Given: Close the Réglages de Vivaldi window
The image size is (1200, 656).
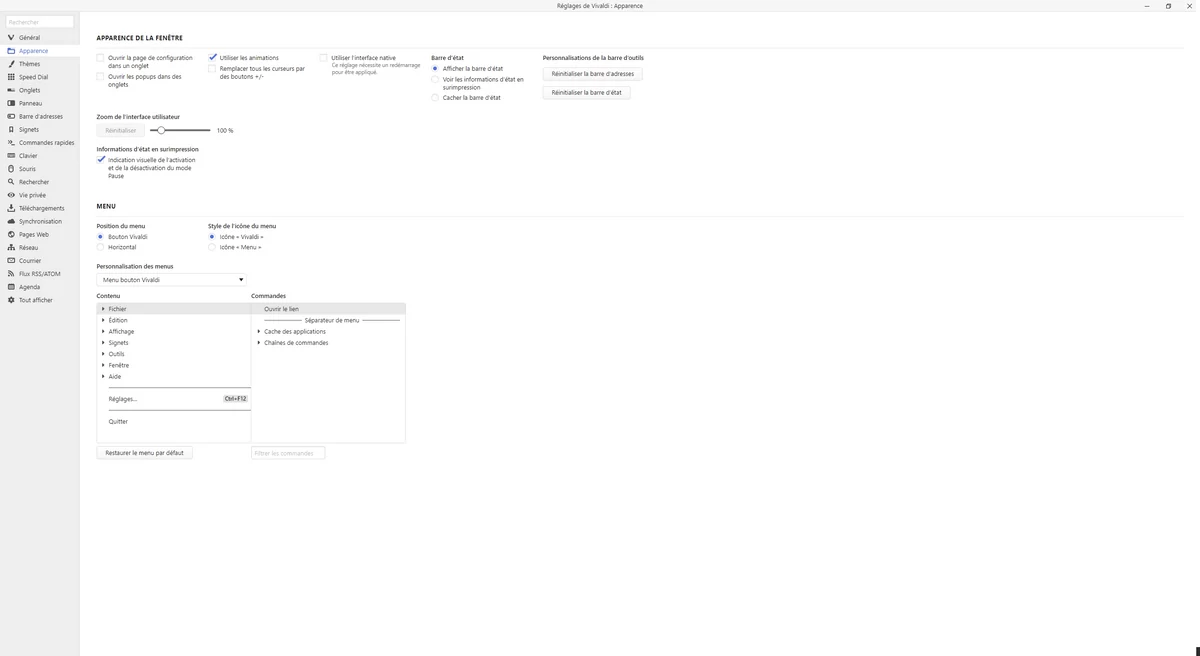Looking at the screenshot, I should click(x=1189, y=6).
